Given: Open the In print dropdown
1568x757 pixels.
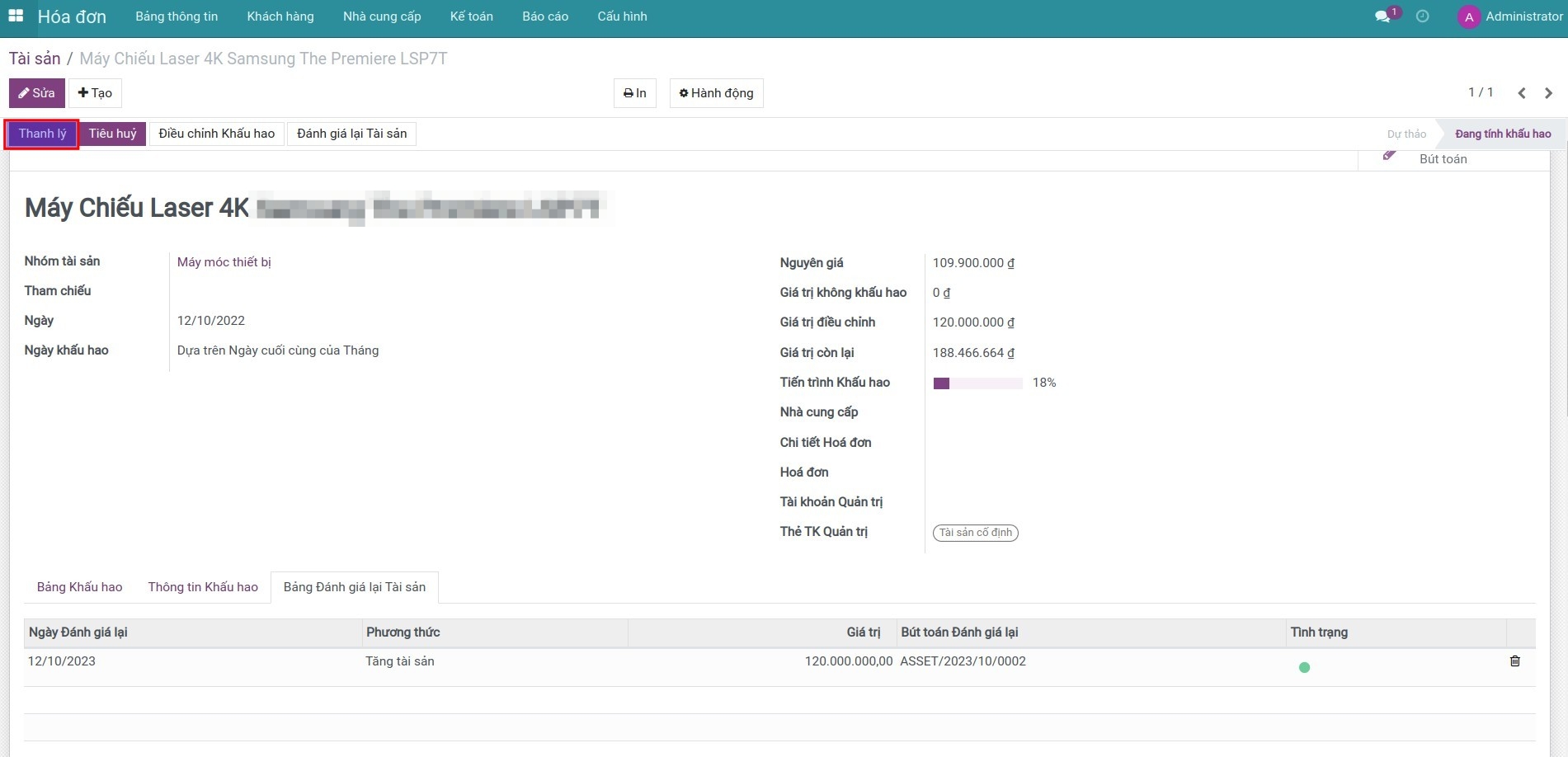Looking at the screenshot, I should tap(634, 93).
